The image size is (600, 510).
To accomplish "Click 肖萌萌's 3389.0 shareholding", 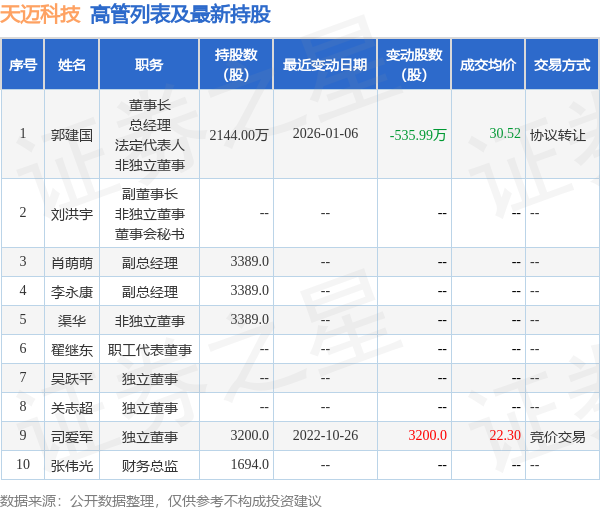I will 249,262.
